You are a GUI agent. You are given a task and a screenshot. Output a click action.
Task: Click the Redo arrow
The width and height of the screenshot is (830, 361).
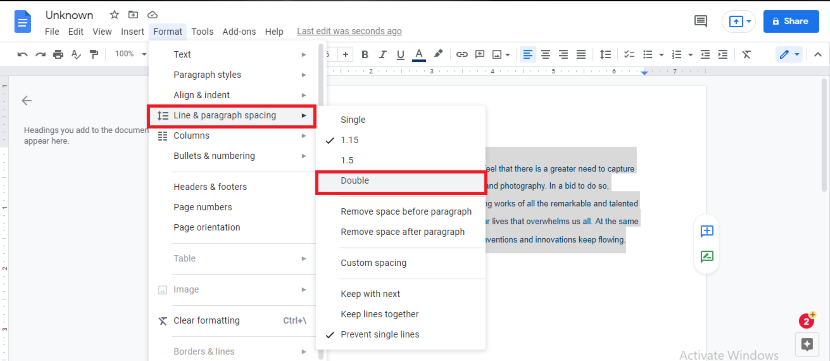(40, 54)
